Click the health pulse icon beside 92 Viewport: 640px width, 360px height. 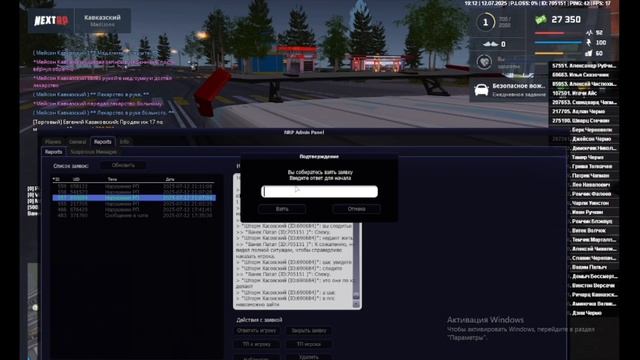589,33
